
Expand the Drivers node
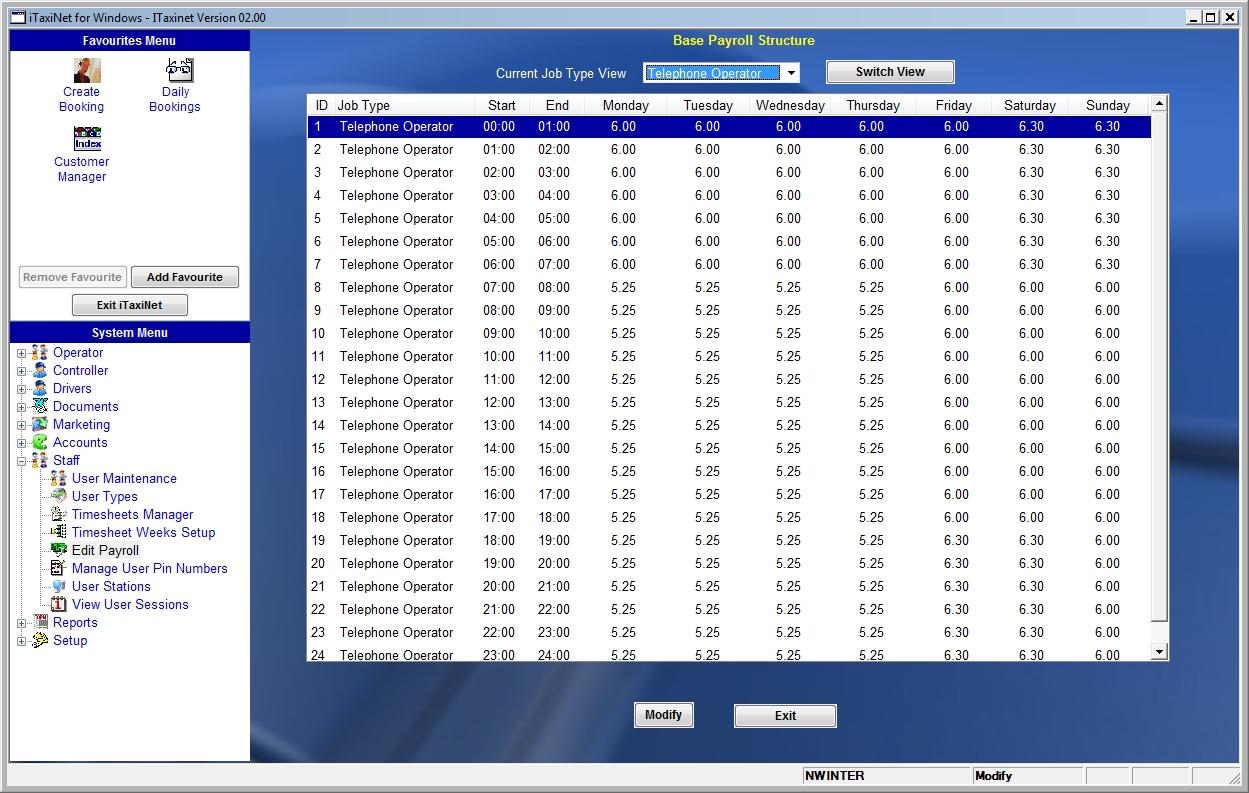[21, 389]
